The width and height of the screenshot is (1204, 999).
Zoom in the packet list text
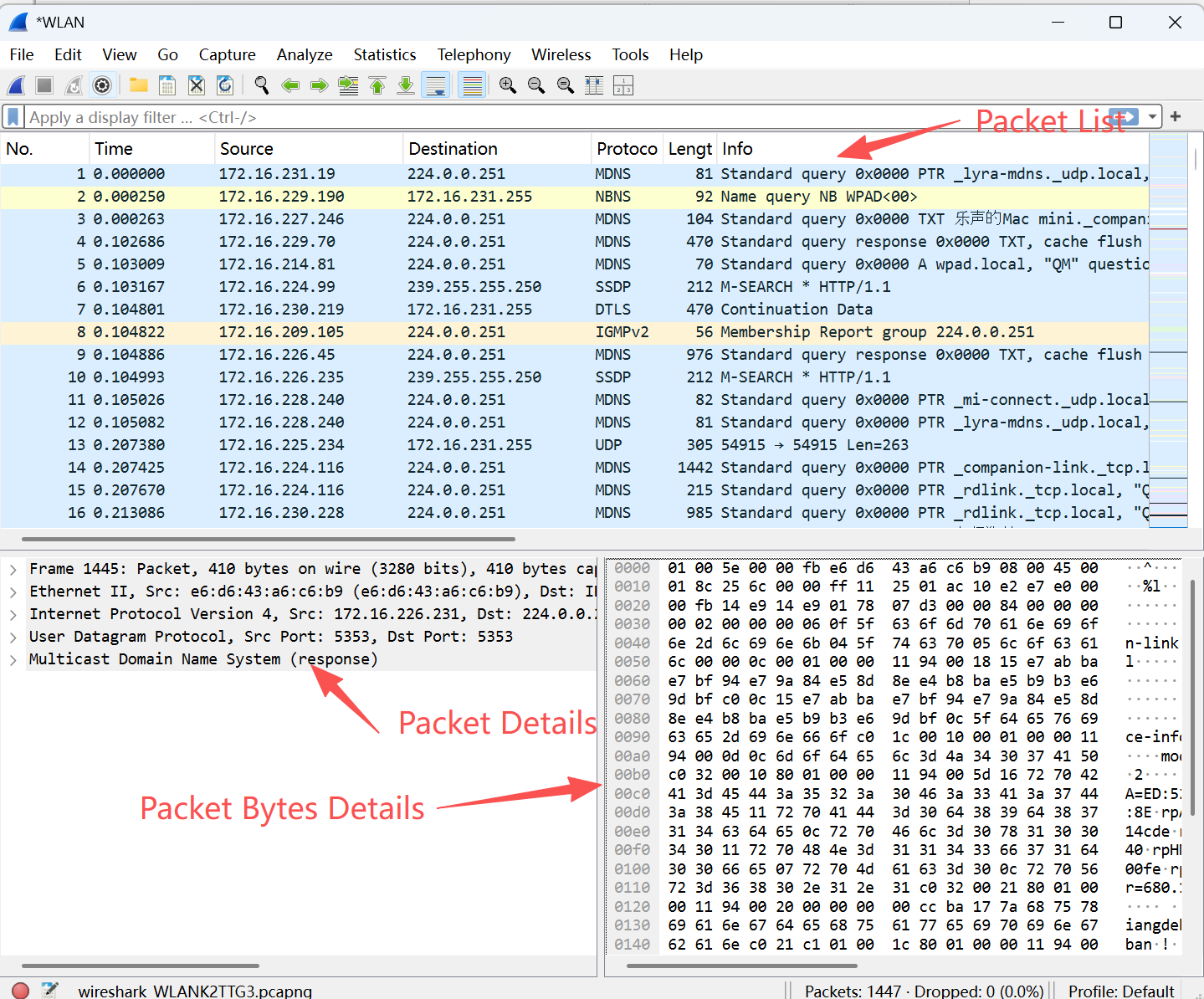click(x=507, y=85)
